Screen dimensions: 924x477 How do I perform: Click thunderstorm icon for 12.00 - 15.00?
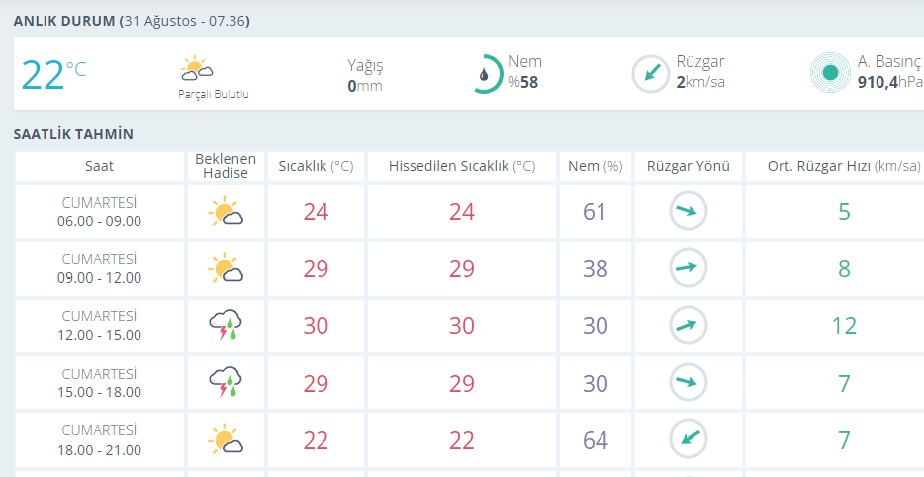click(225, 325)
